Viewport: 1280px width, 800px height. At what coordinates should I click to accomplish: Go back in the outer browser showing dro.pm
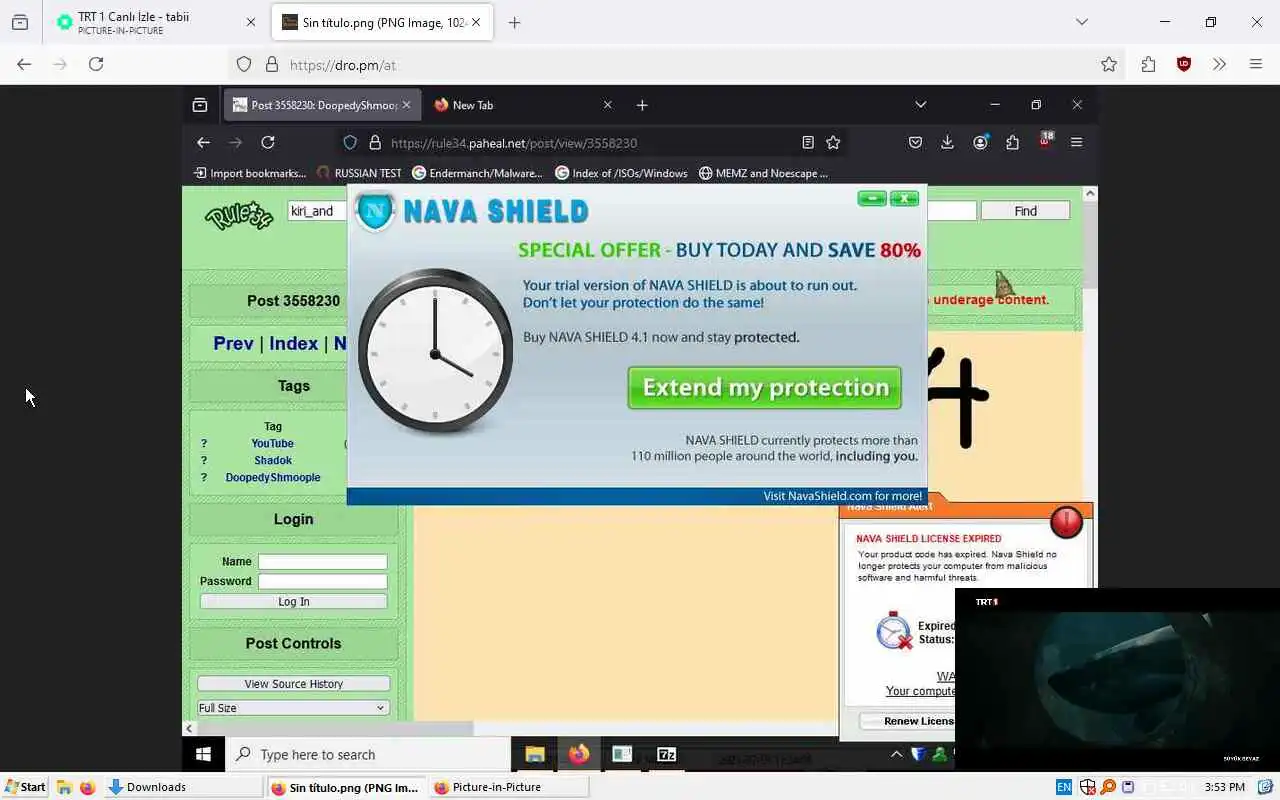(24, 64)
